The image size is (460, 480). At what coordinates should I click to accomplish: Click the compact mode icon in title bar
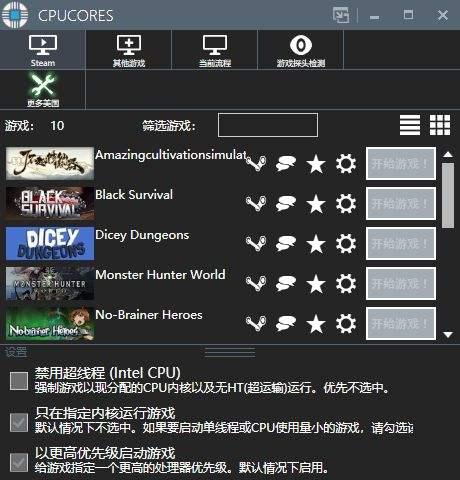(341, 15)
